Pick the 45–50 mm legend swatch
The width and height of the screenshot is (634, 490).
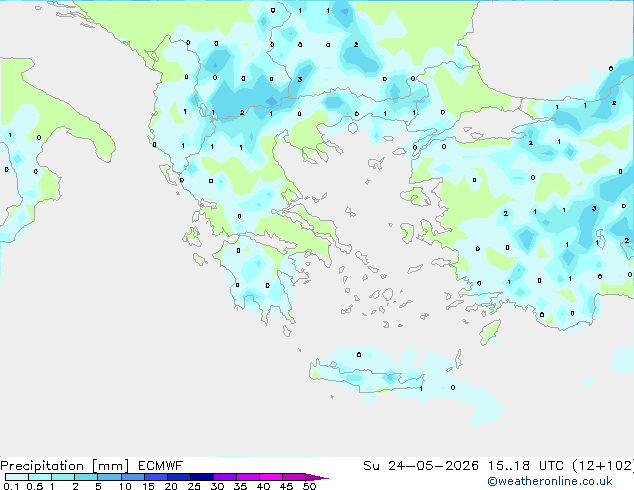[x=294, y=477]
